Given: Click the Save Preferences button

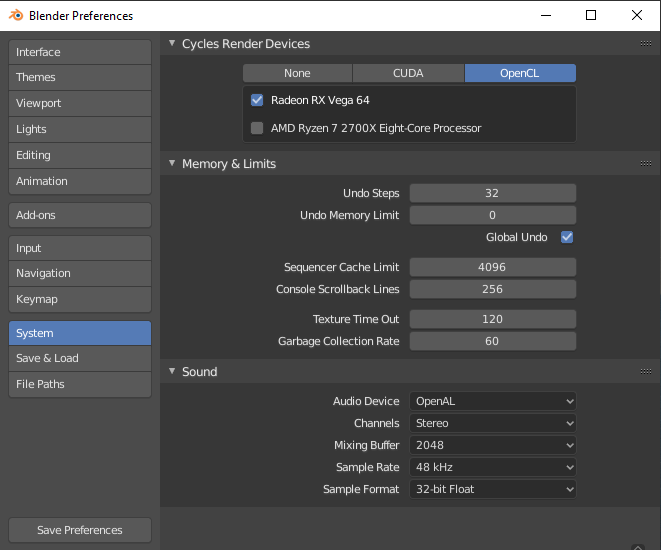Looking at the screenshot, I should 80,530.
